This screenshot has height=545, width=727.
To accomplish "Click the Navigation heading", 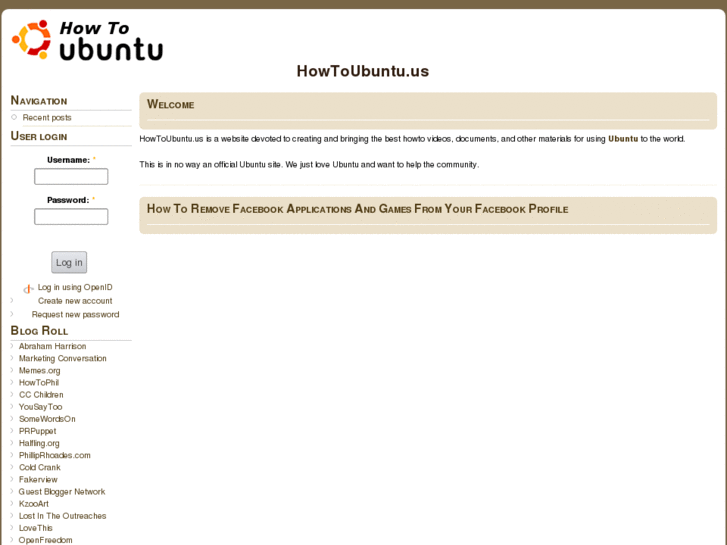I will pyautogui.click(x=39, y=101).
